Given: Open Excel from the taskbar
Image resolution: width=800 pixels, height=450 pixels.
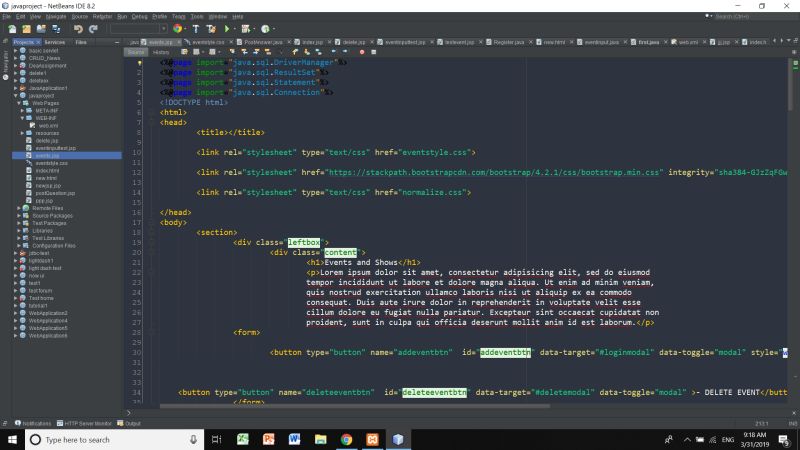Looking at the screenshot, I should [243, 439].
